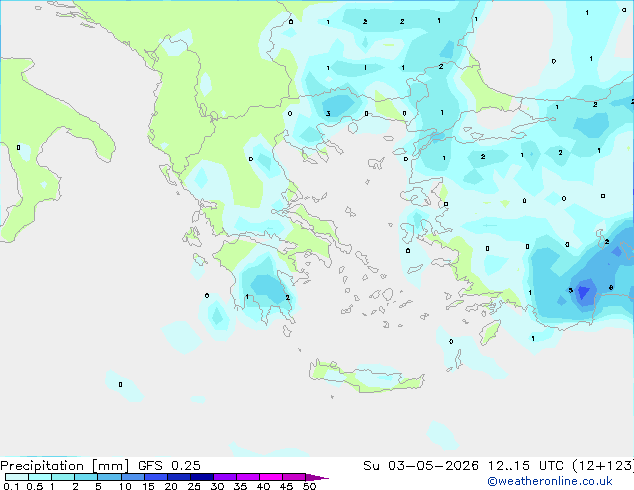Select the 2–5 mm legend color swatch
Screen dimensions: 634x490
click(x=86, y=477)
